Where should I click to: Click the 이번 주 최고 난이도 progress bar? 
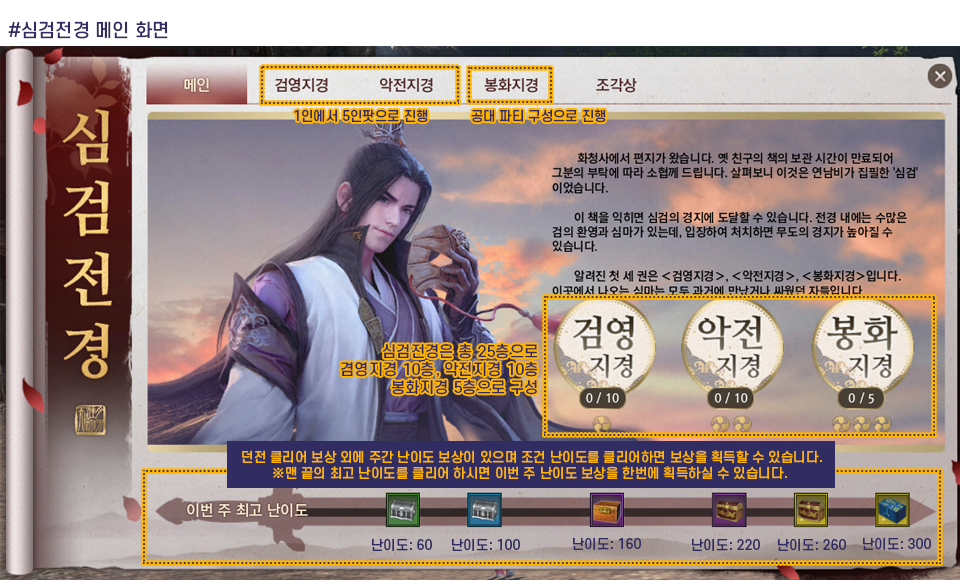[x=545, y=511]
